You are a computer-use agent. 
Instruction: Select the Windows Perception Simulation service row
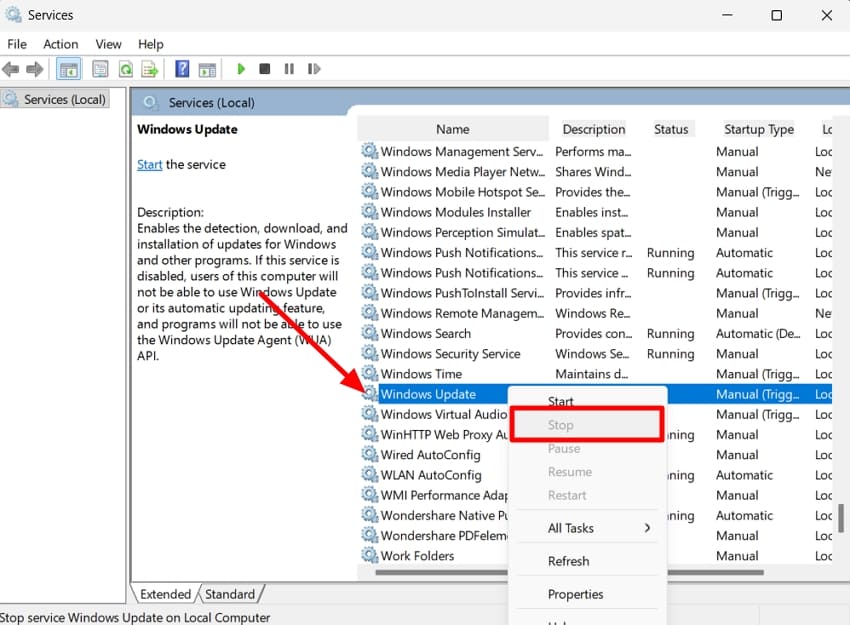click(462, 232)
